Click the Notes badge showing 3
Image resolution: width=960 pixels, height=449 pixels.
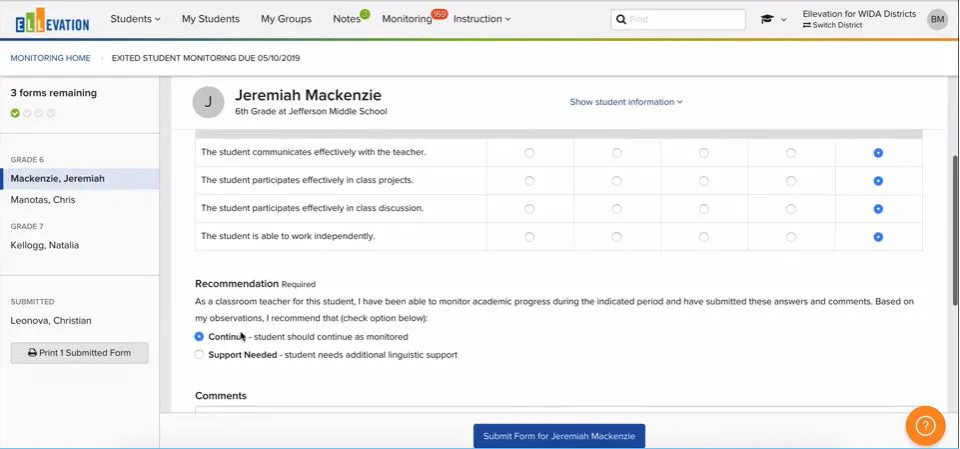point(365,13)
